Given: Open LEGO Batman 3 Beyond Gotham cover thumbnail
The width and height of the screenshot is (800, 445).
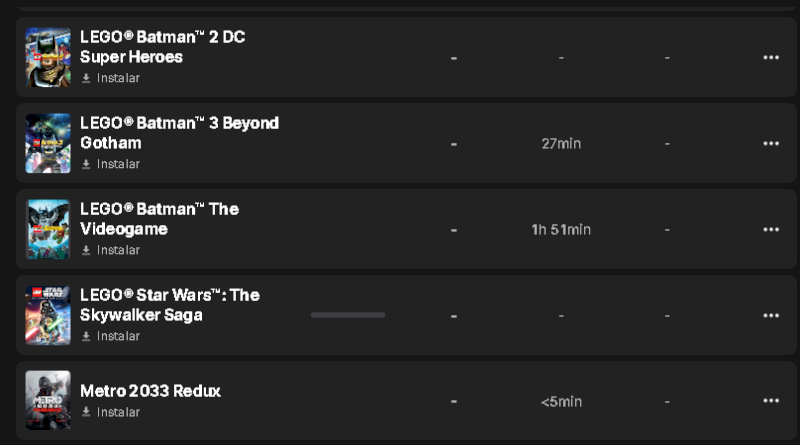Looking at the screenshot, I should click(48, 143).
